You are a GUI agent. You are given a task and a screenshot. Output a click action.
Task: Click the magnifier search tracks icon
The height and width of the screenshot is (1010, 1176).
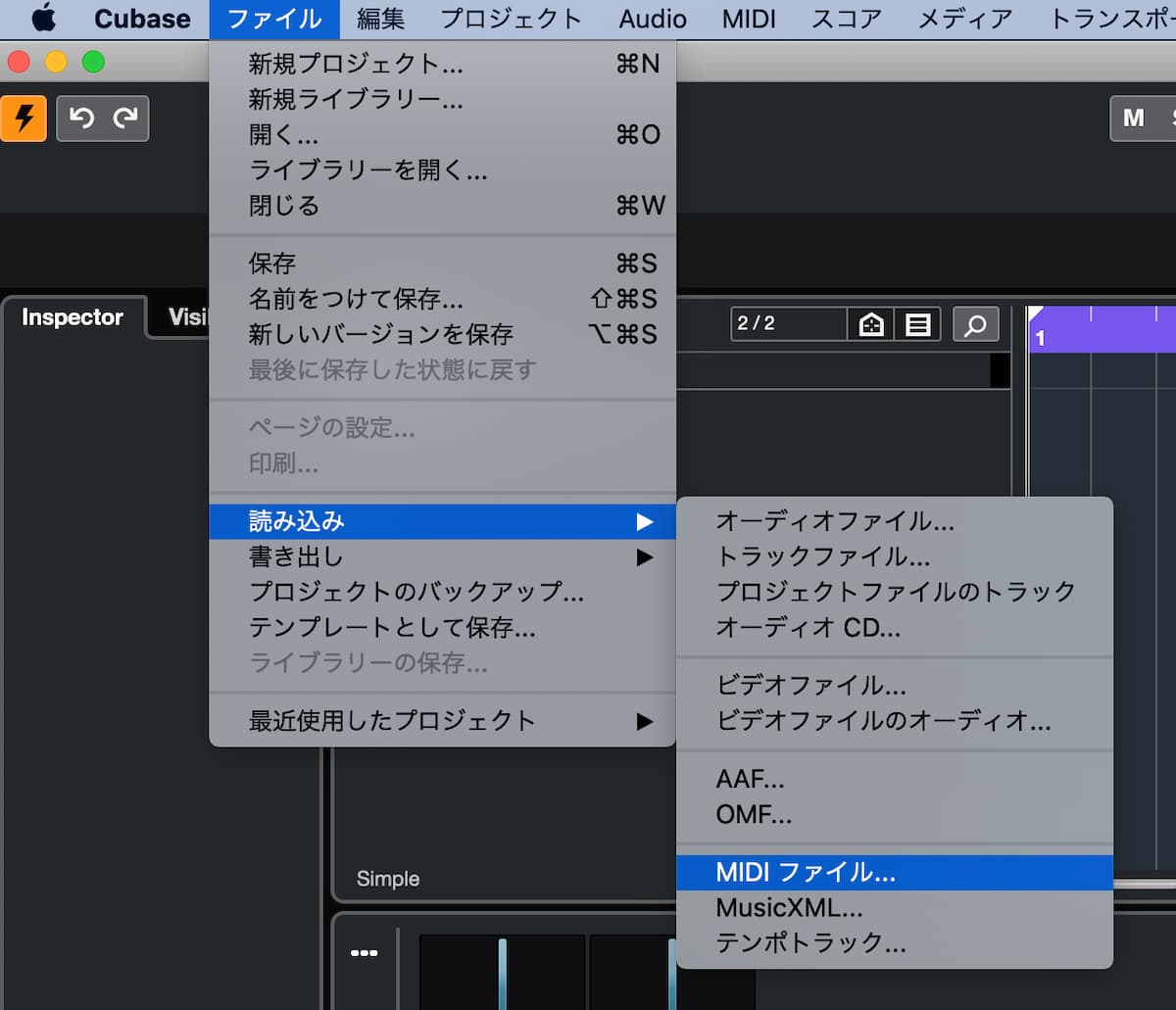975,324
